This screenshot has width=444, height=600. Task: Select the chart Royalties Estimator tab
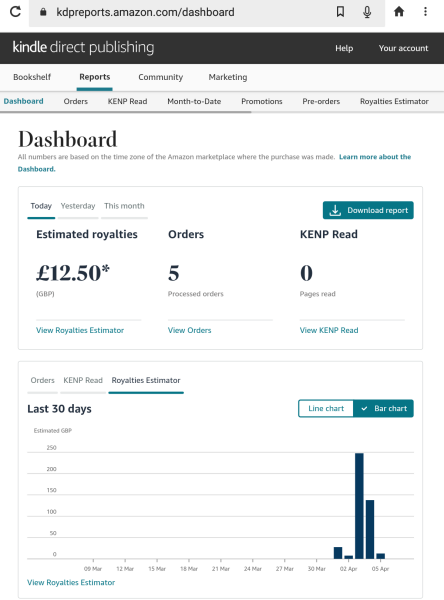point(146,380)
